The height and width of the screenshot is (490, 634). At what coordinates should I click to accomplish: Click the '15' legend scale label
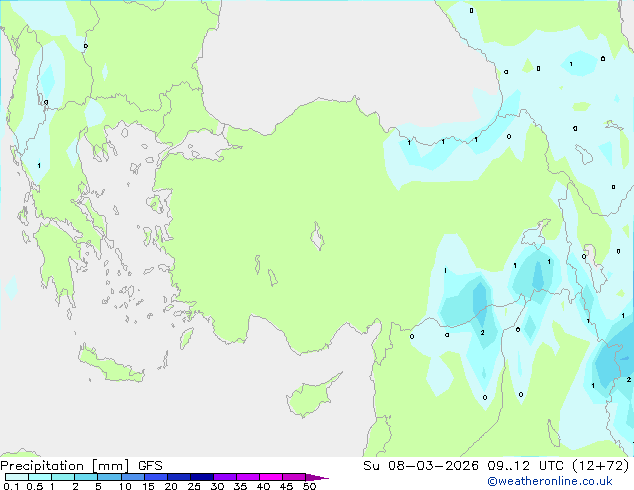[x=148, y=486]
